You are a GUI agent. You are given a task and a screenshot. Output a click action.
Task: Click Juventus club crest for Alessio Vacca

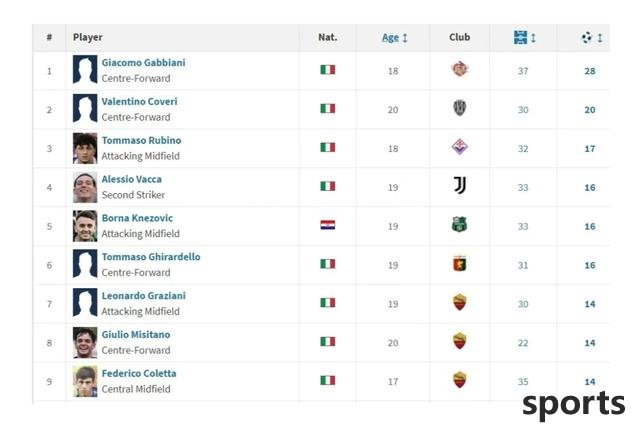tap(460, 186)
